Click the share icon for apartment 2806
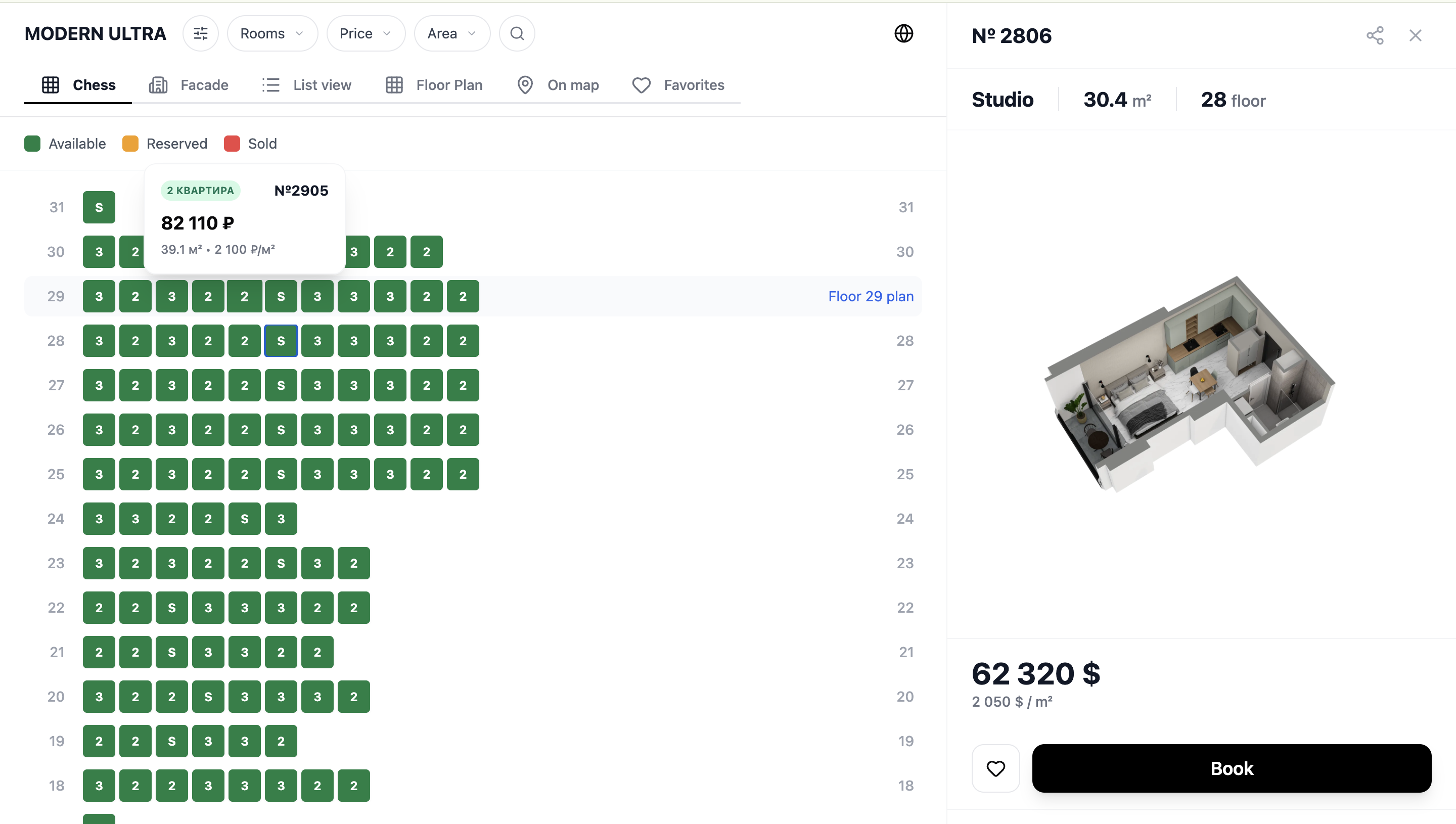 pyautogui.click(x=1375, y=36)
